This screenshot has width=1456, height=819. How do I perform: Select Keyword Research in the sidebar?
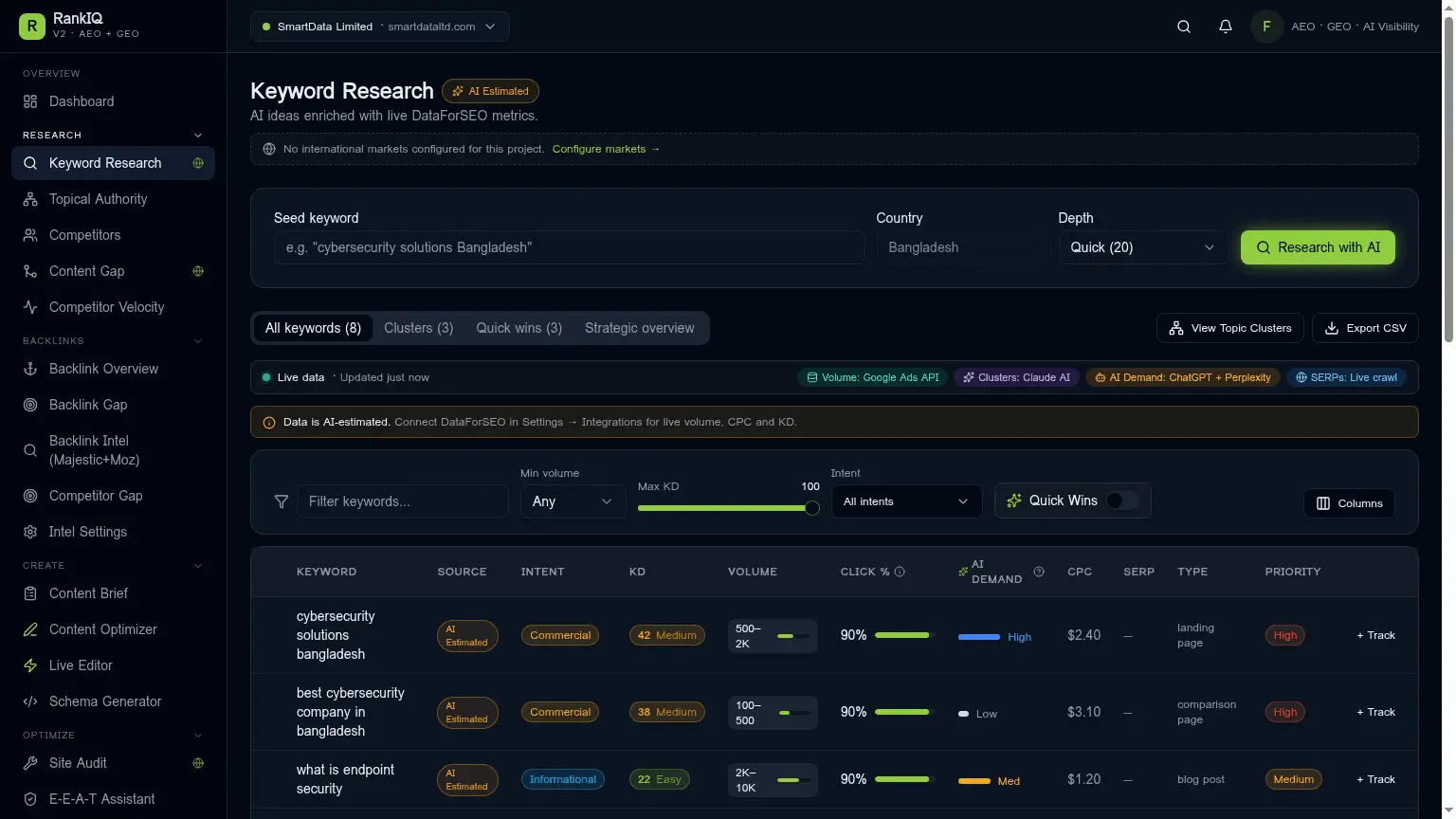[x=113, y=163]
